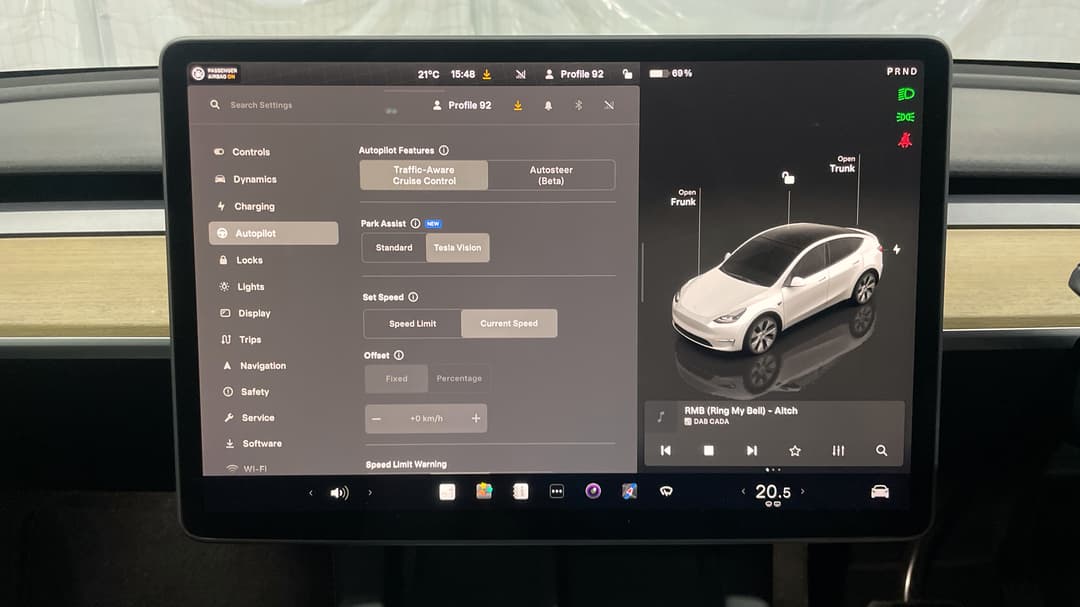Click Profile 92 in top status bar
The width and height of the screenshot is (1080, 607).
(x=574, y=74)
